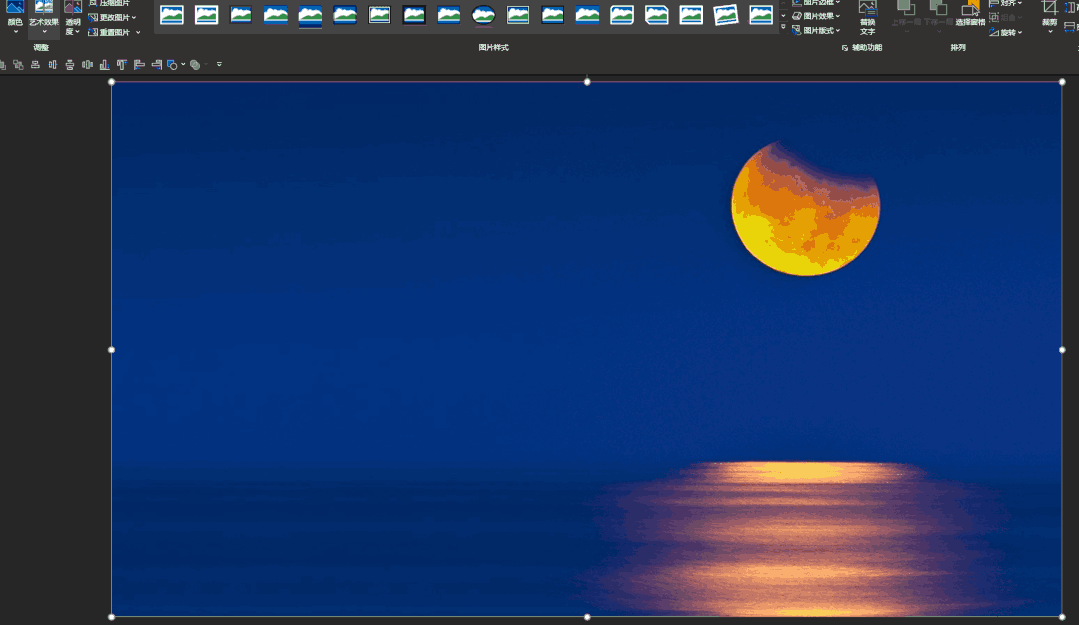The width and height of the screenshot is (1079, 625).
Task: Click the right-middle sizing handle of the picture
Action: [1062, 350]
